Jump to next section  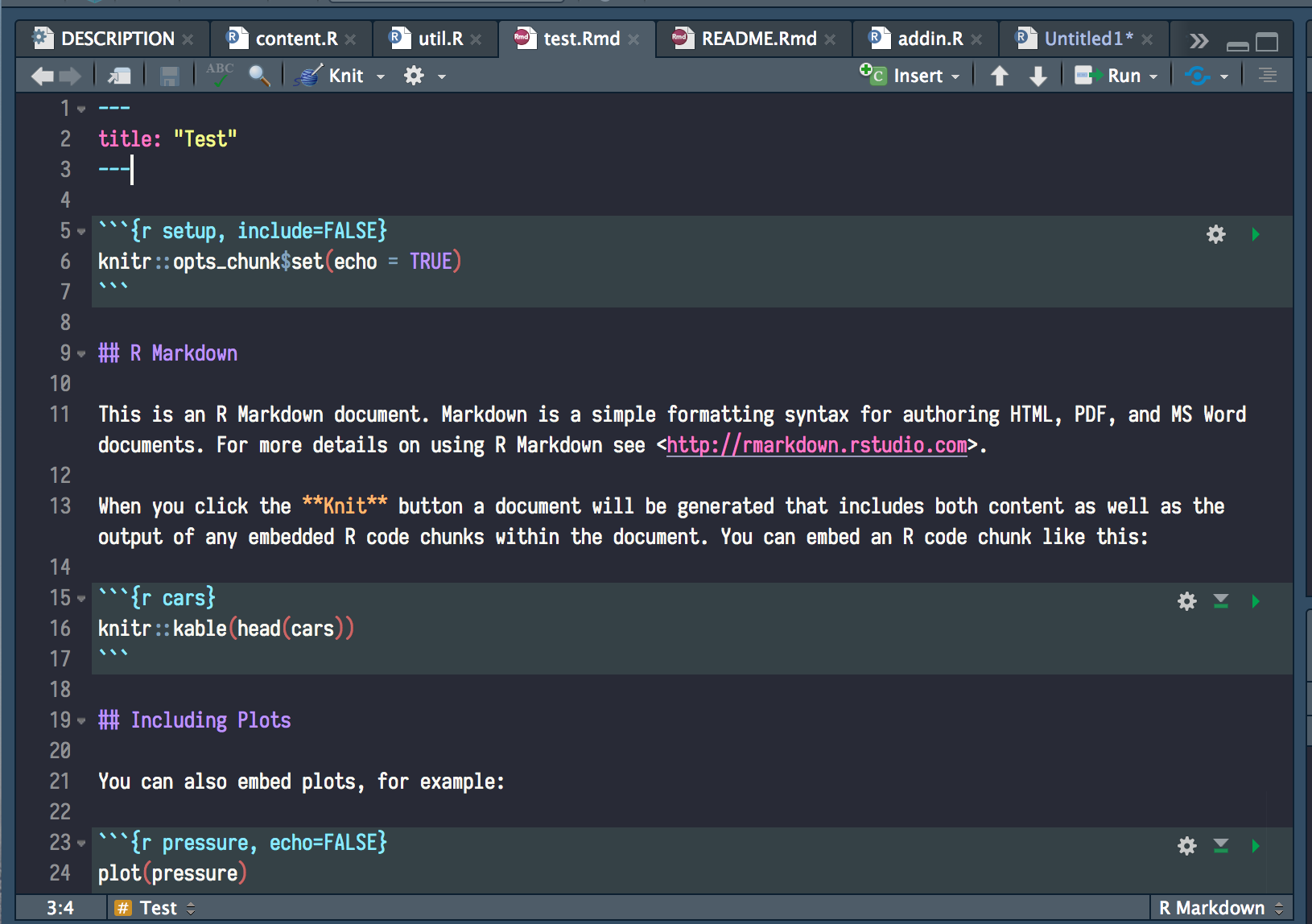tap(1038, 75)
